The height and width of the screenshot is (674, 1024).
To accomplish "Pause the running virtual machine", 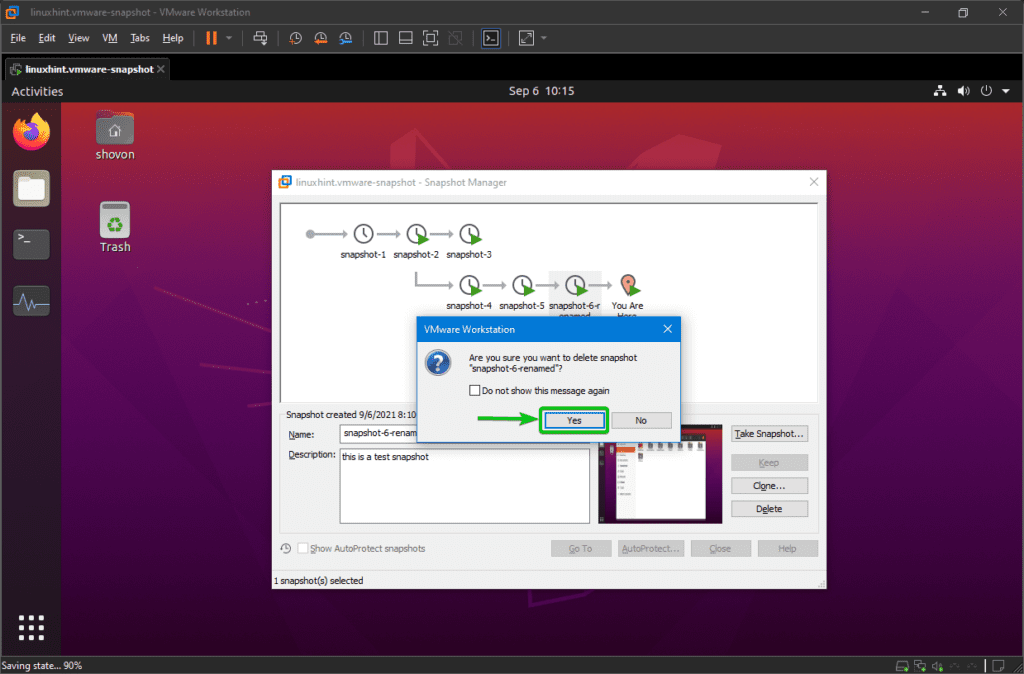I will (210, 38).
